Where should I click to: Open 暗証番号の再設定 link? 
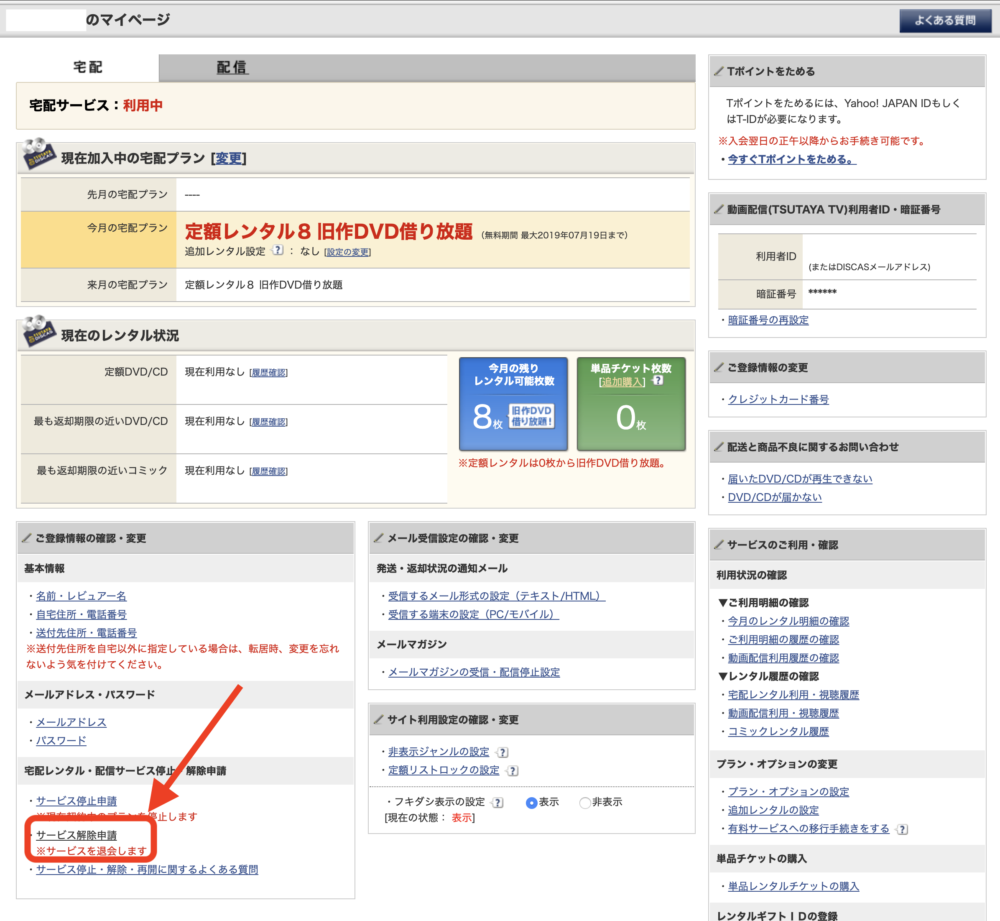(x=768, y=320)
